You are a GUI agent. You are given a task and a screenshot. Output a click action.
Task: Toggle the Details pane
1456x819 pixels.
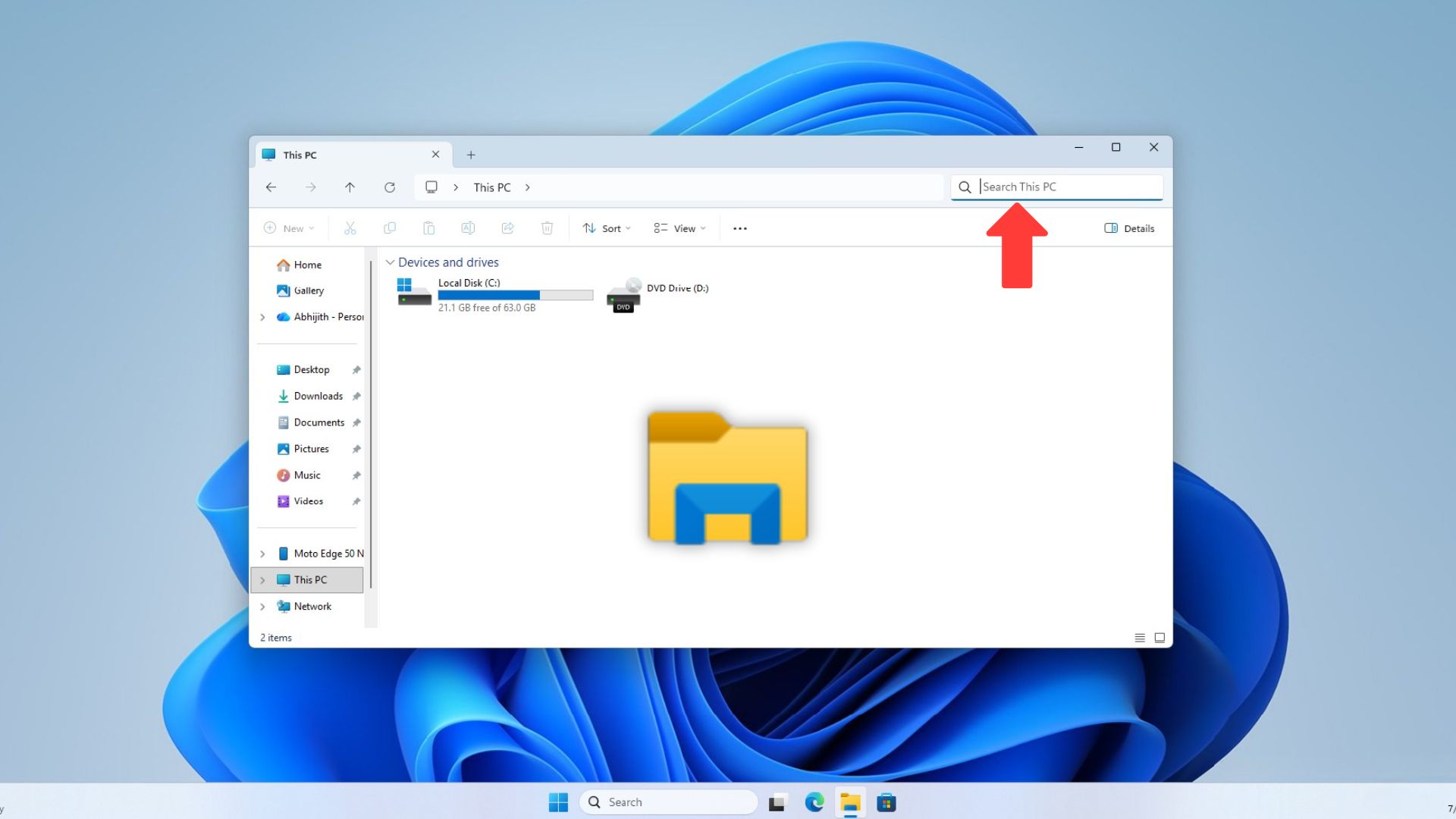click(x=1129, y=228)
